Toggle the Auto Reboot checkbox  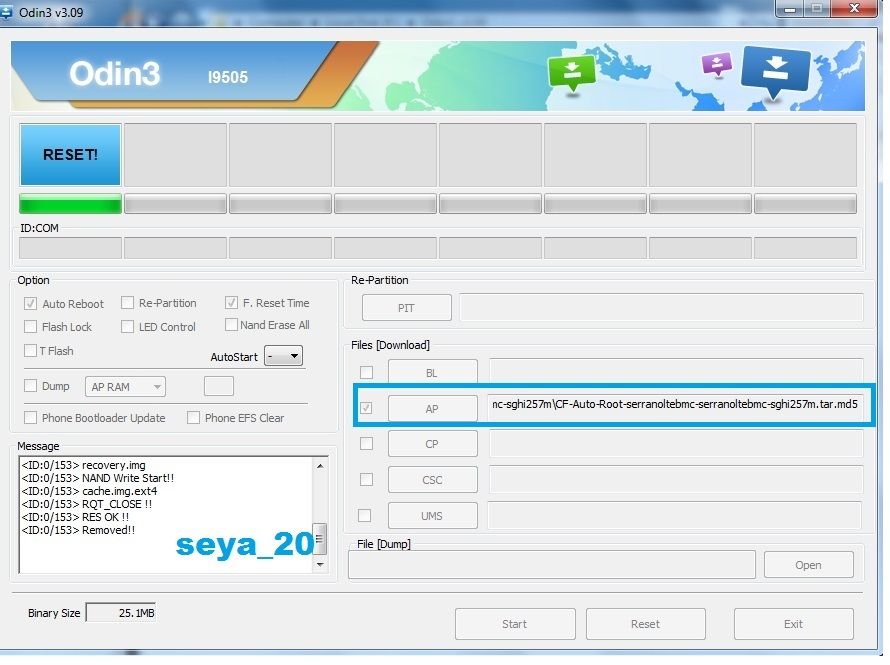[32, 304]
